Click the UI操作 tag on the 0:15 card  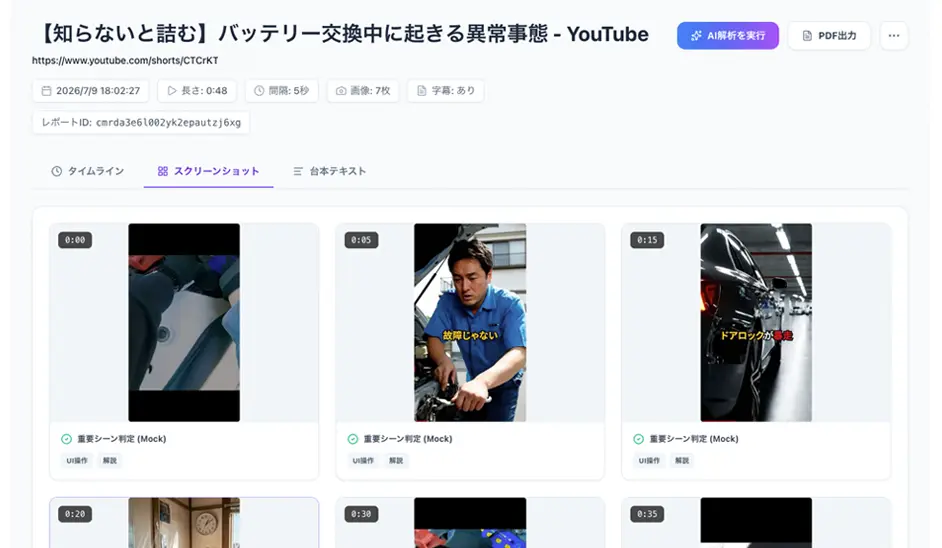[649, 461]
